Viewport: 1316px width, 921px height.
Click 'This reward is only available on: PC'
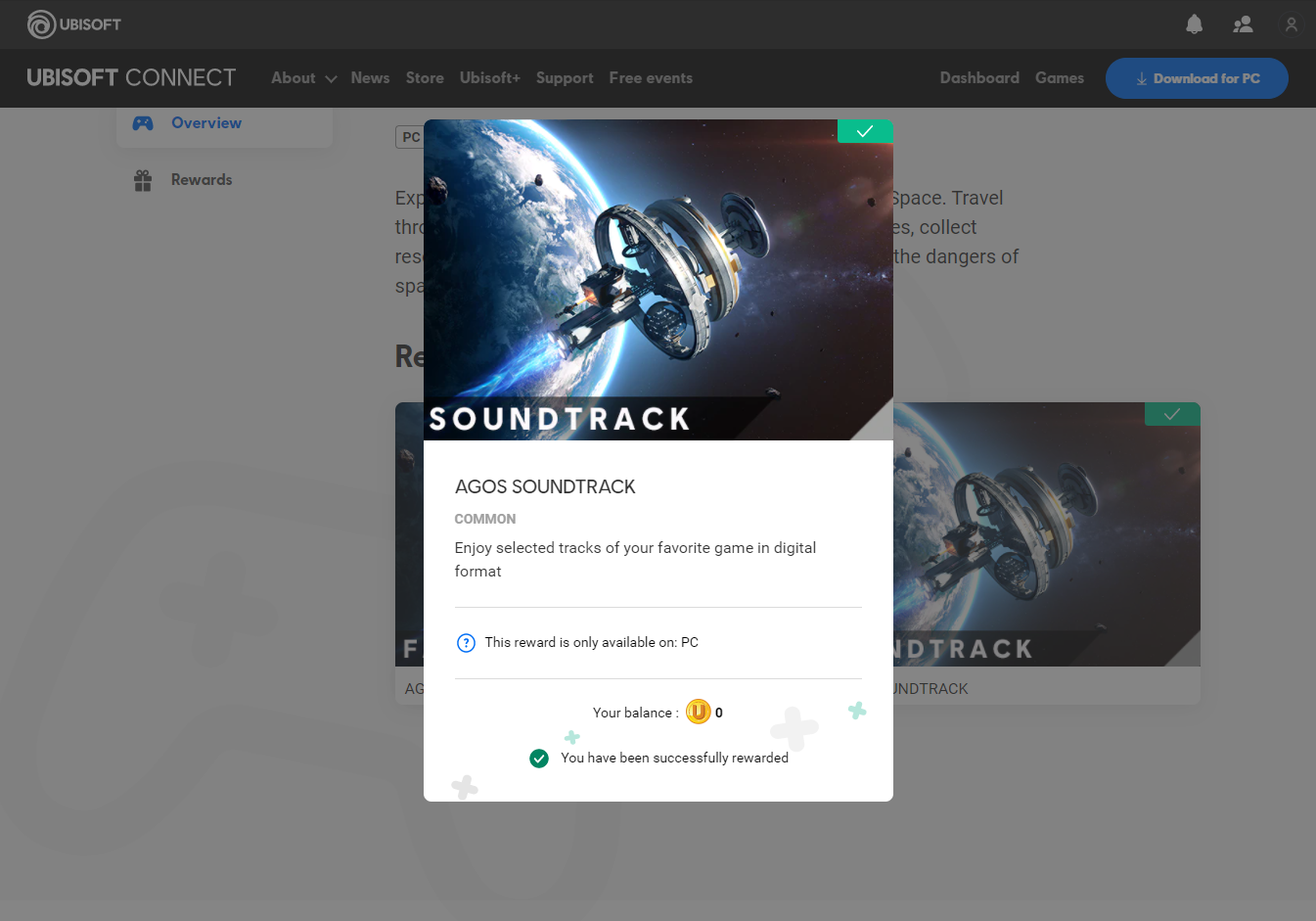click(592, 642)
